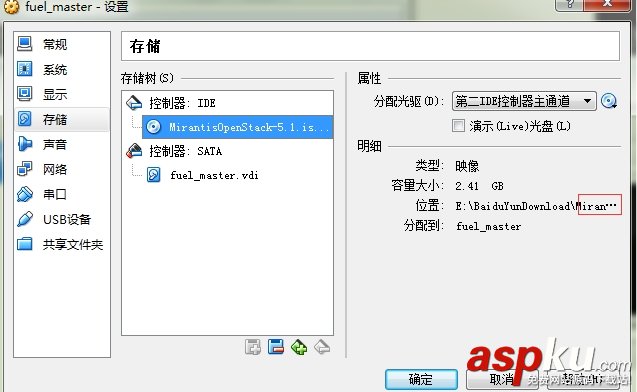Select the 存储 storage settings page
Viewport: 637px width, 392px height.
click(62, 119)
